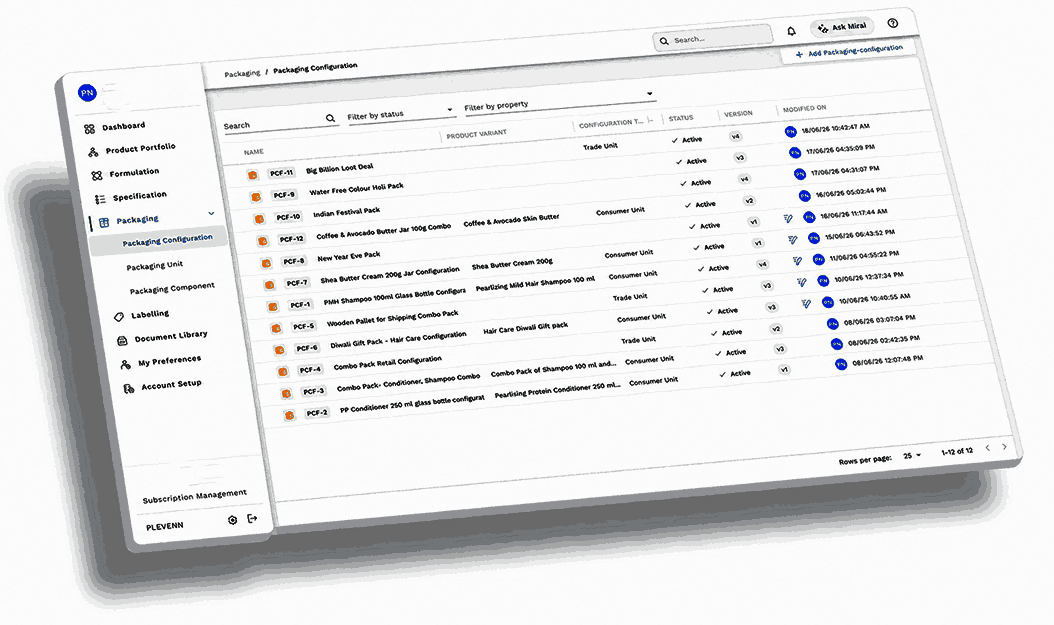Select Packaging Unit in sidebar
Viewport: 1054px width, 625px height.
(155, 265)
